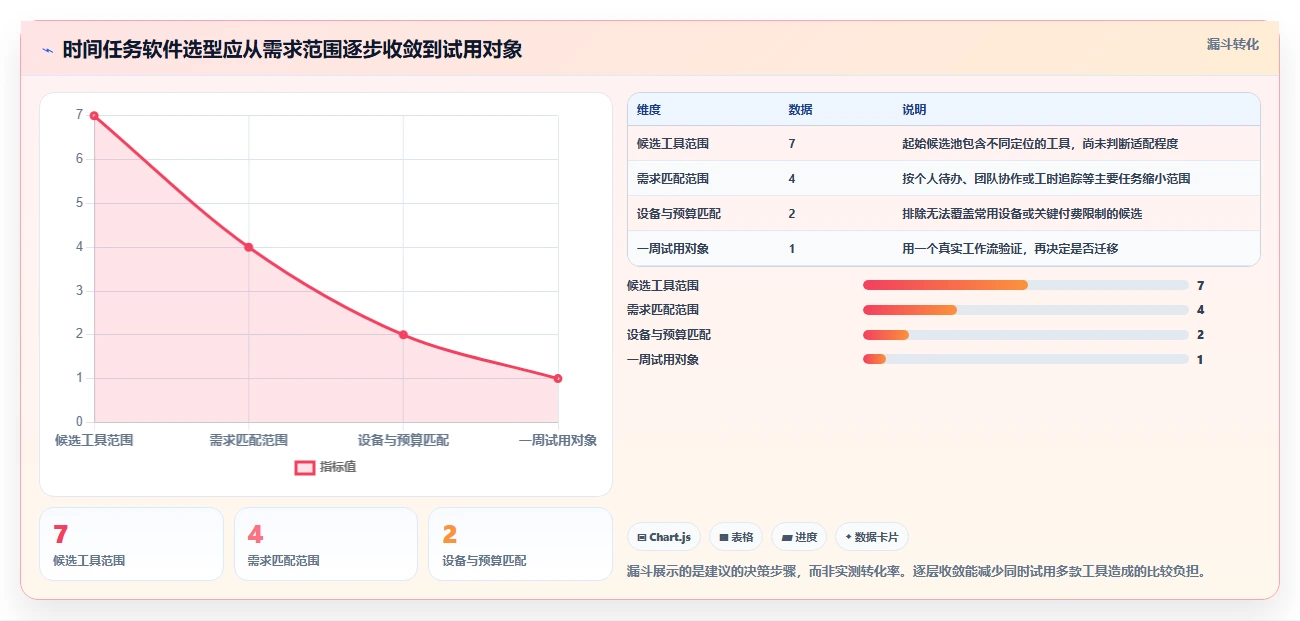Open the stat card showing 7 候选工具范围
Image resolution: width=1300 pixels, height=621 pixels.
[x=131, y=544]
